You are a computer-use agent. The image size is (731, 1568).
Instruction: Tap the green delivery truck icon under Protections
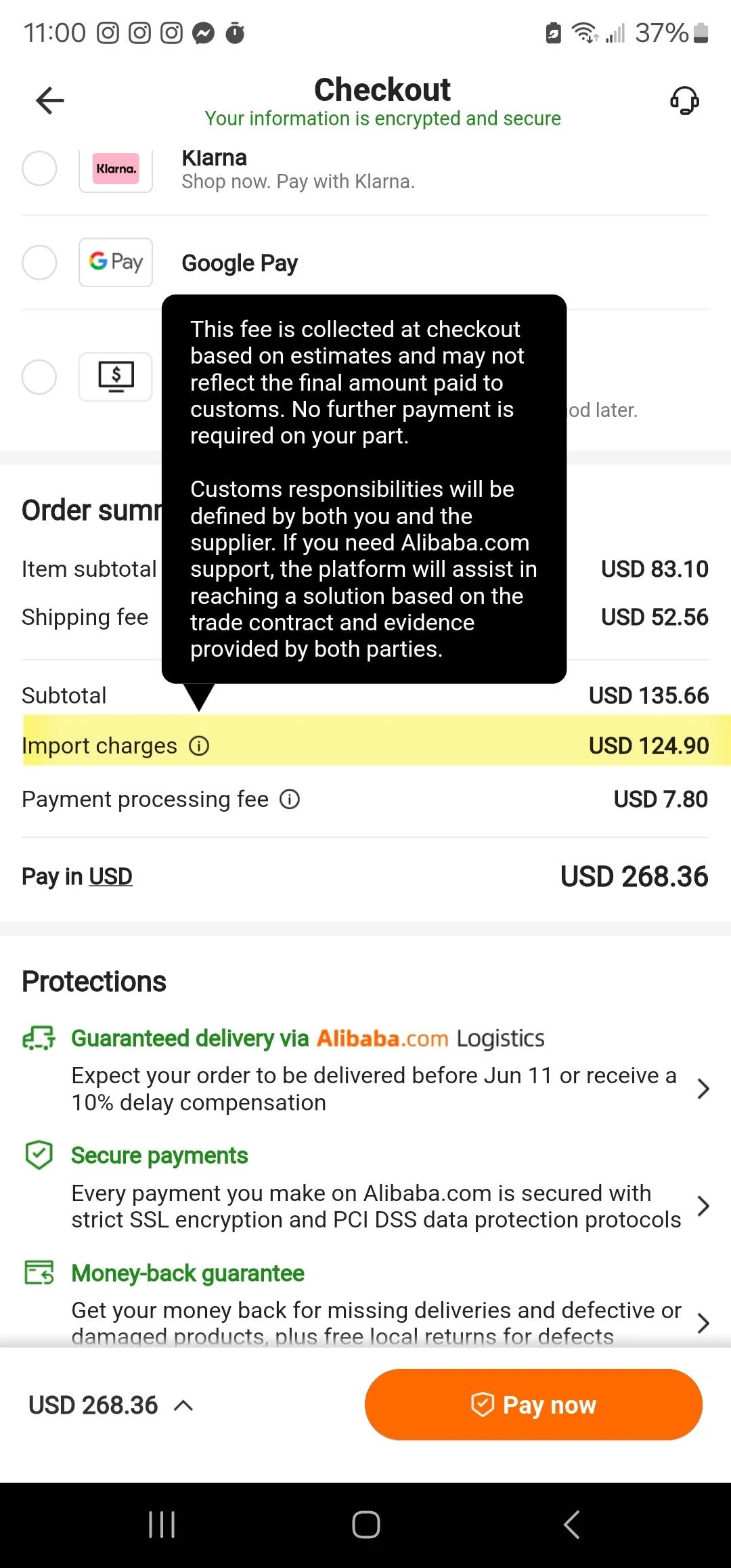click(39, 1038)
